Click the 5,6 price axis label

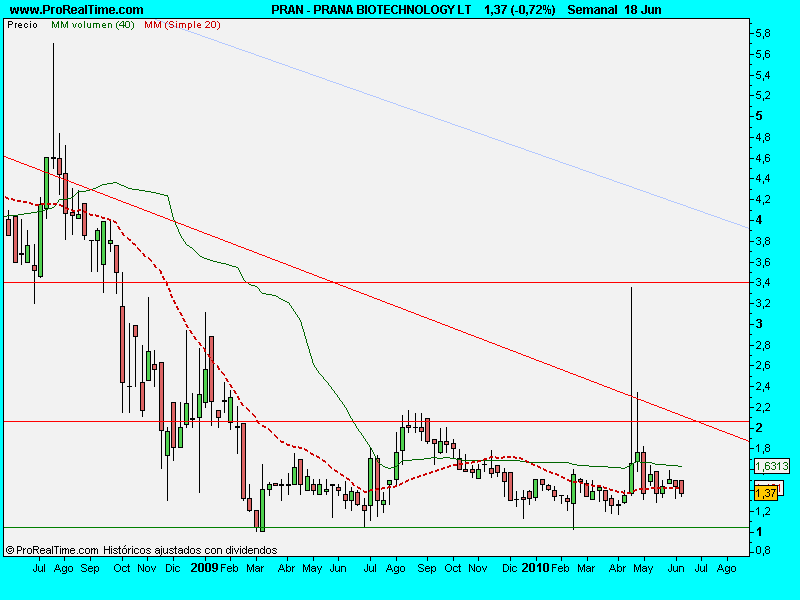763,55
